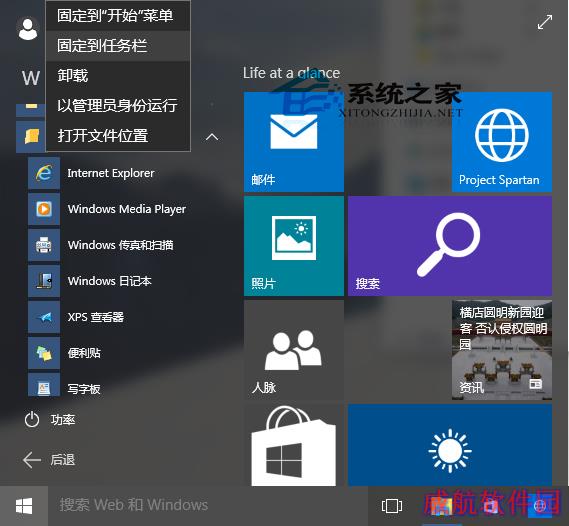
Task: Click the 便利贴 text label
Action: pyautogui.click(x=84, y=353)
